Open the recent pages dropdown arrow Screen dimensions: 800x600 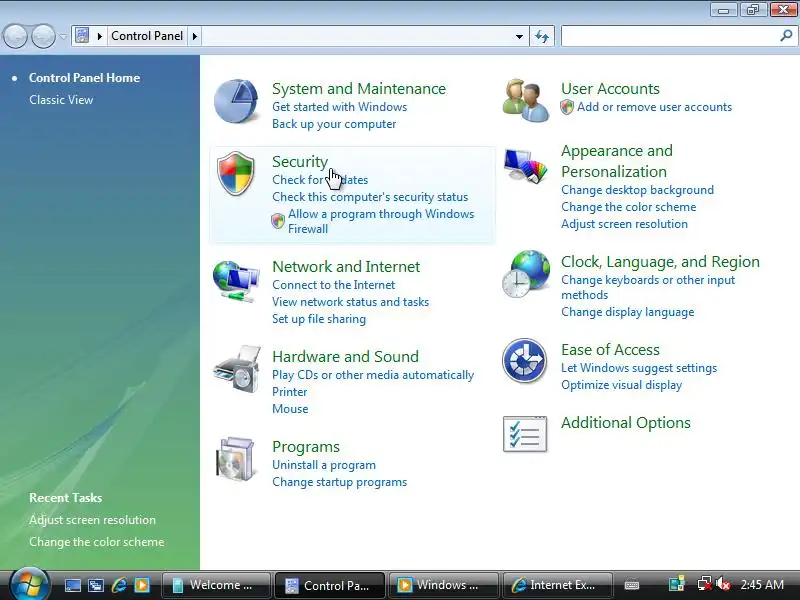coord(63,36)
